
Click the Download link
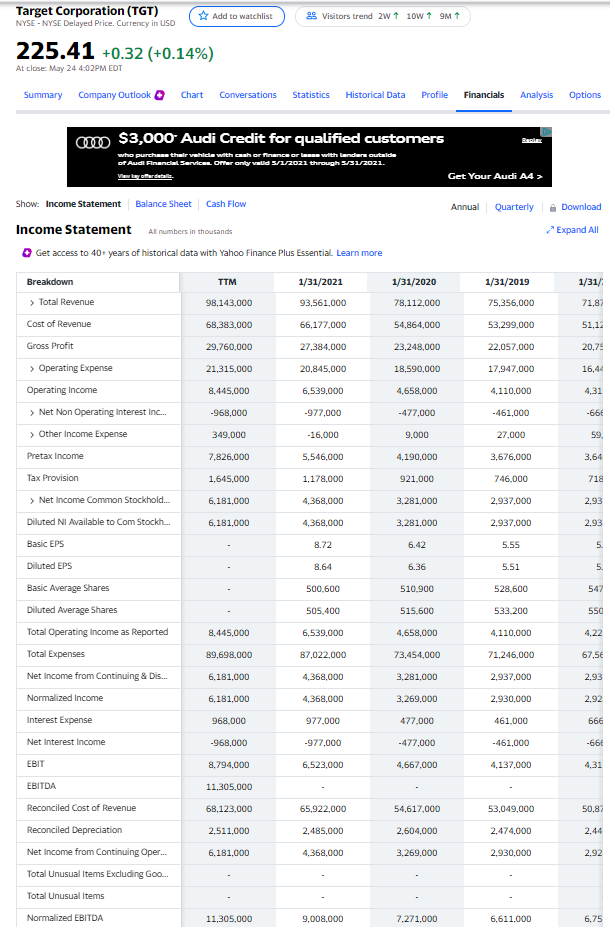point(581,207)
